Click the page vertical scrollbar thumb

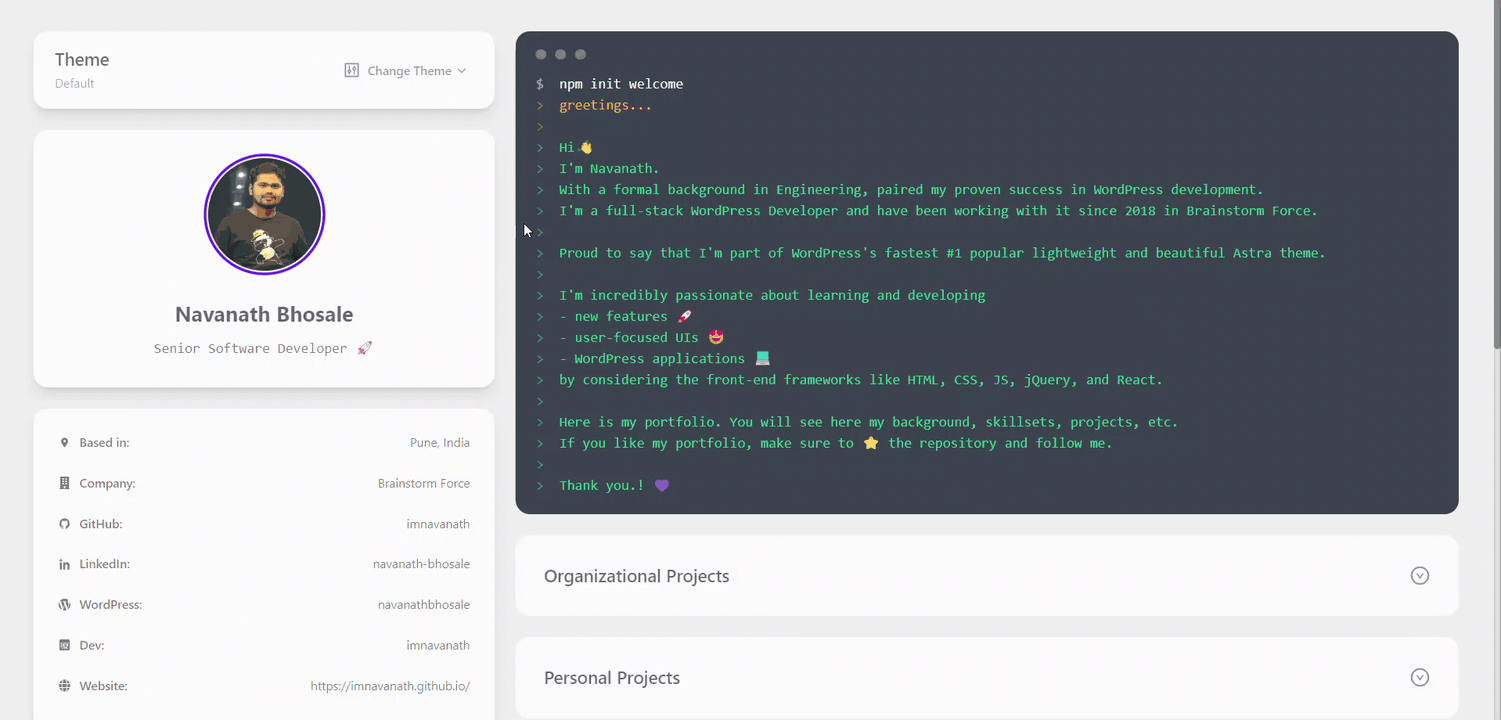[1496, 175]
